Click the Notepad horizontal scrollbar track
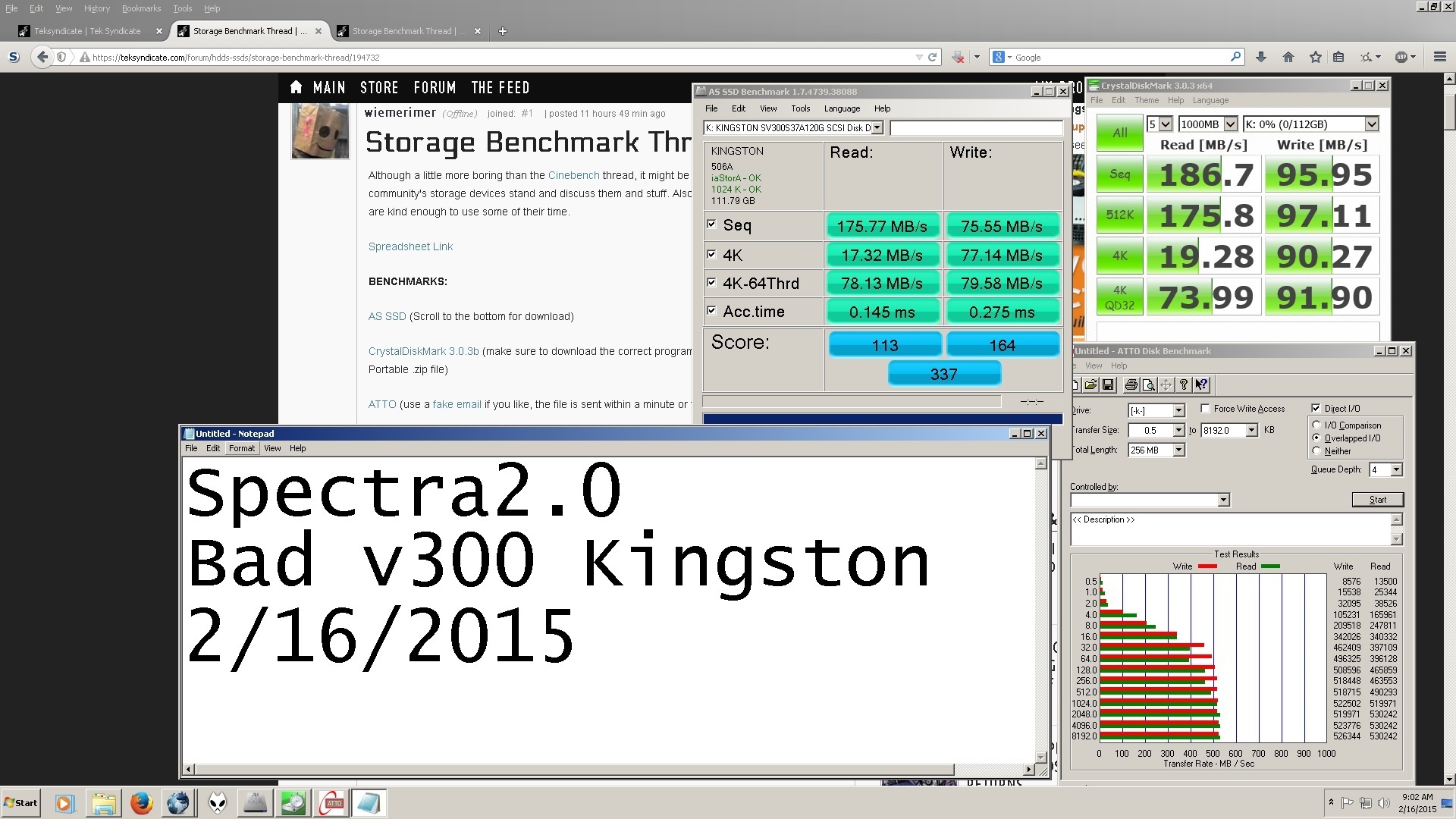This screenshot has height=819, width=1456. [x=990, y=769]
